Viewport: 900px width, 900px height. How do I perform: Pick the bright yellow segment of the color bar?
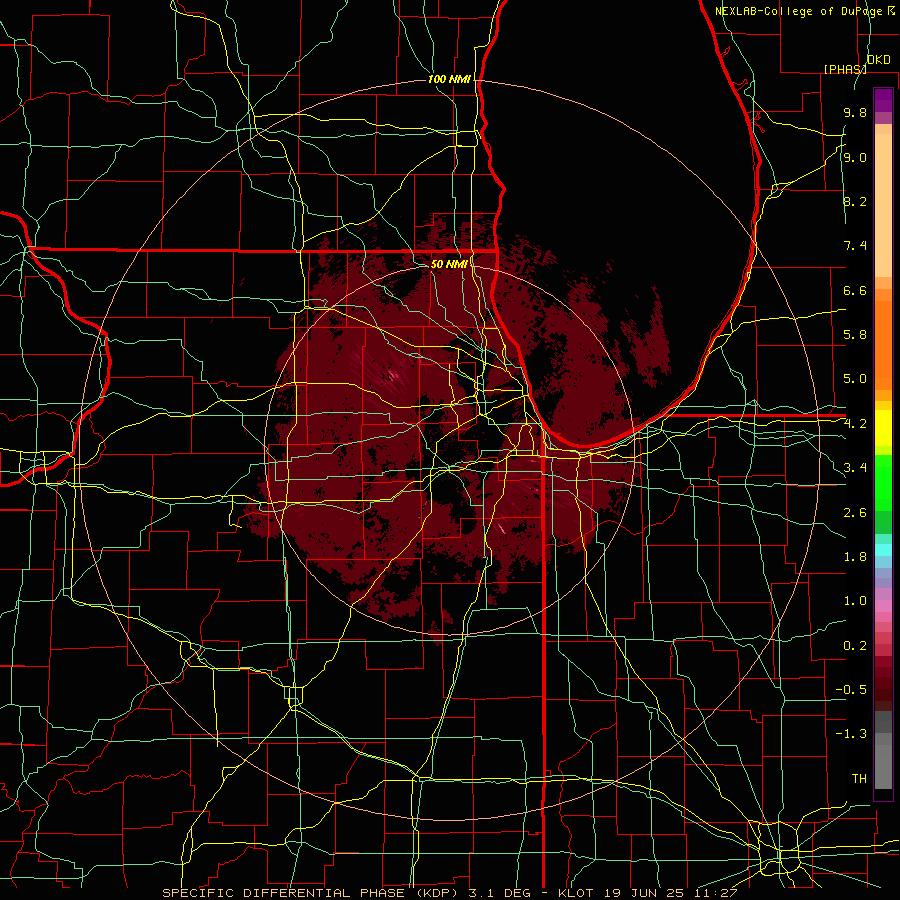tap(883, 428)
